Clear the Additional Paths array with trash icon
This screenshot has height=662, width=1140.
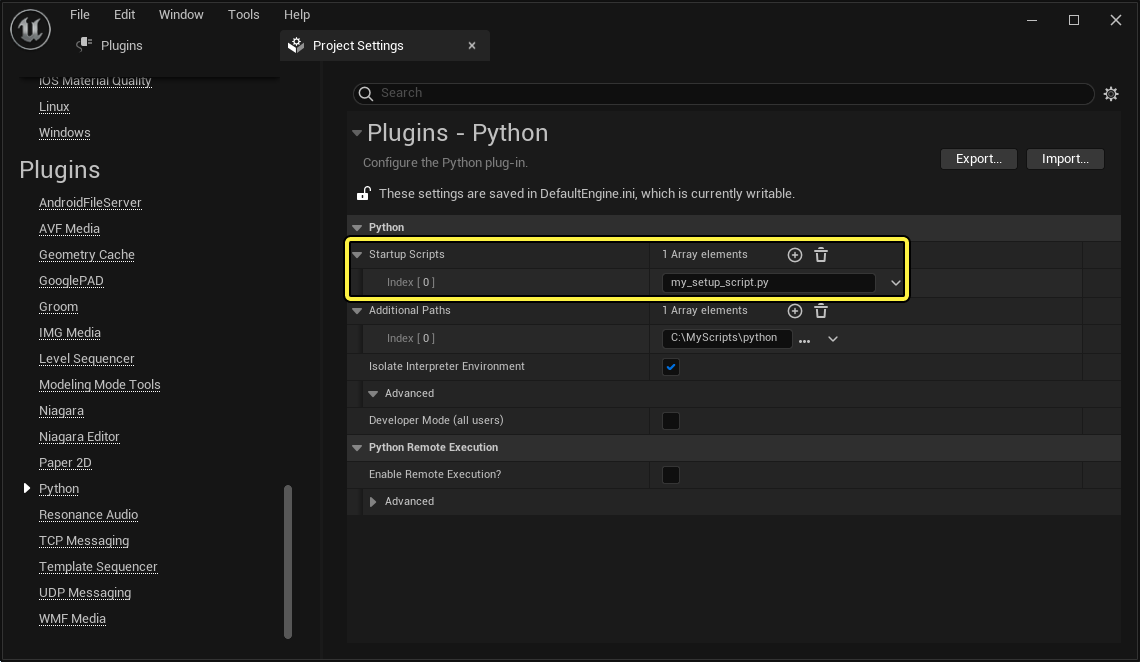[820, 311]
